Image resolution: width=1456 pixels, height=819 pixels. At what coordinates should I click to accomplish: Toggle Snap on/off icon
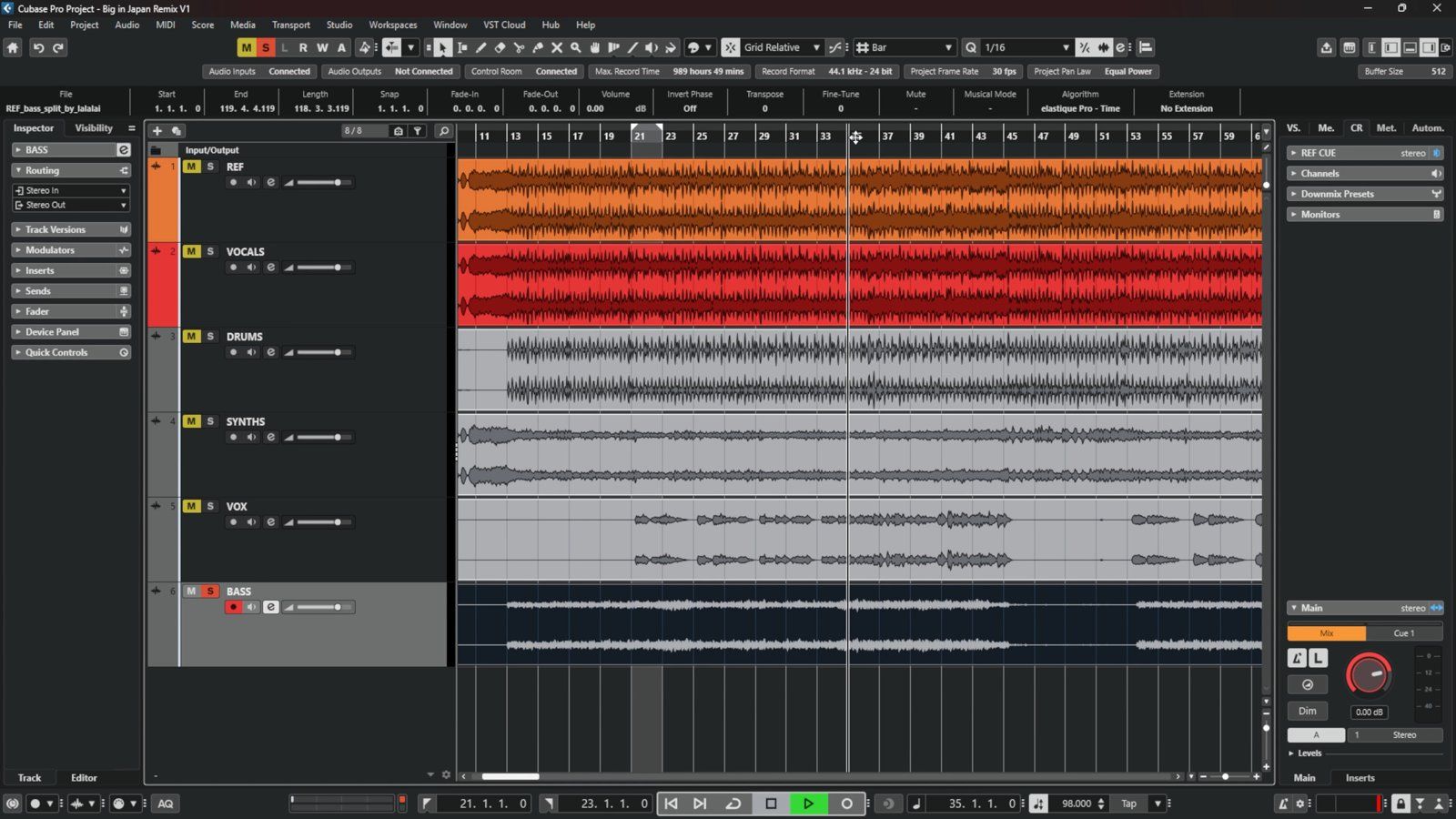click(x=731, y=47)
